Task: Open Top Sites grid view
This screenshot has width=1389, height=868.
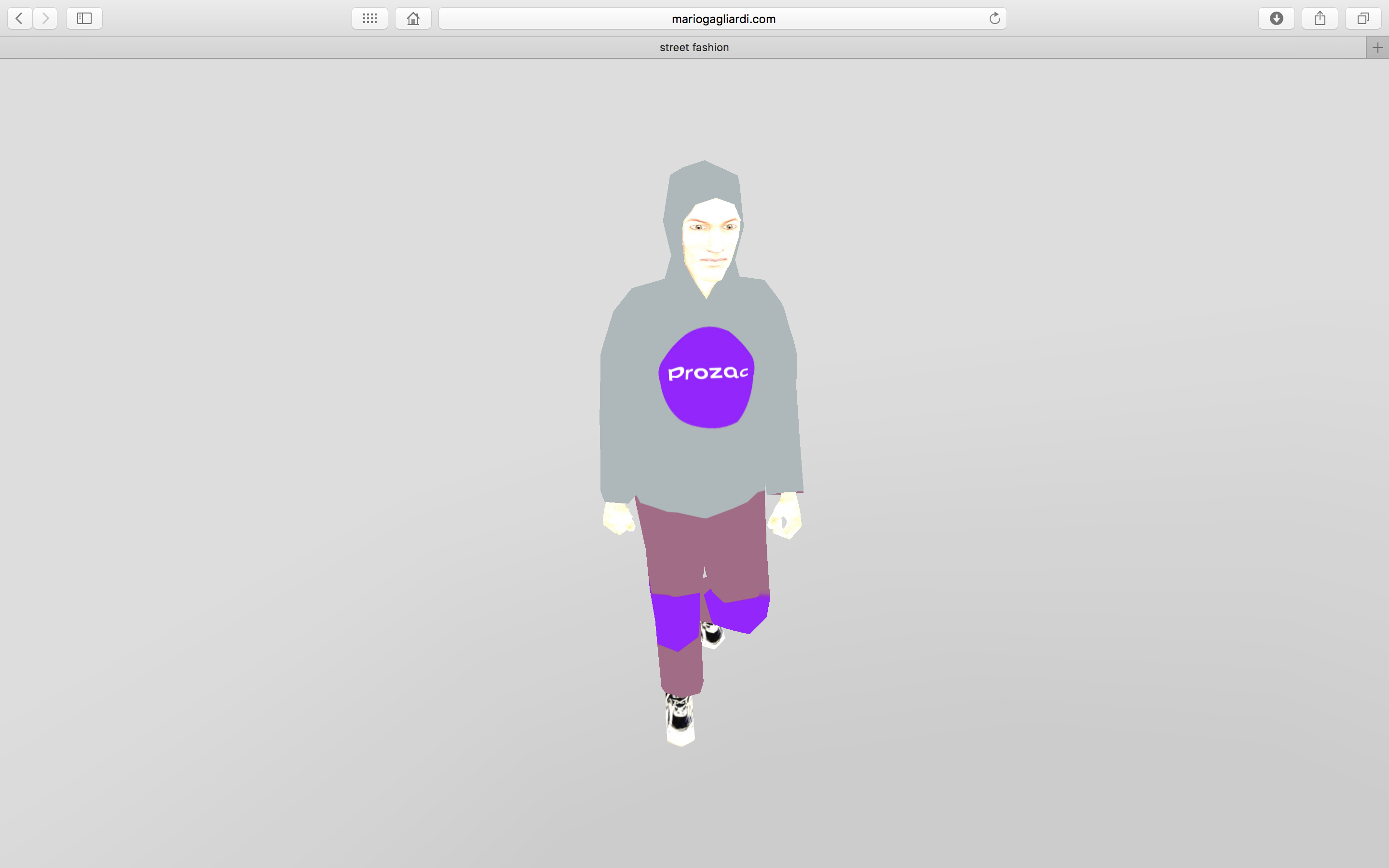Action: point(369,18)
